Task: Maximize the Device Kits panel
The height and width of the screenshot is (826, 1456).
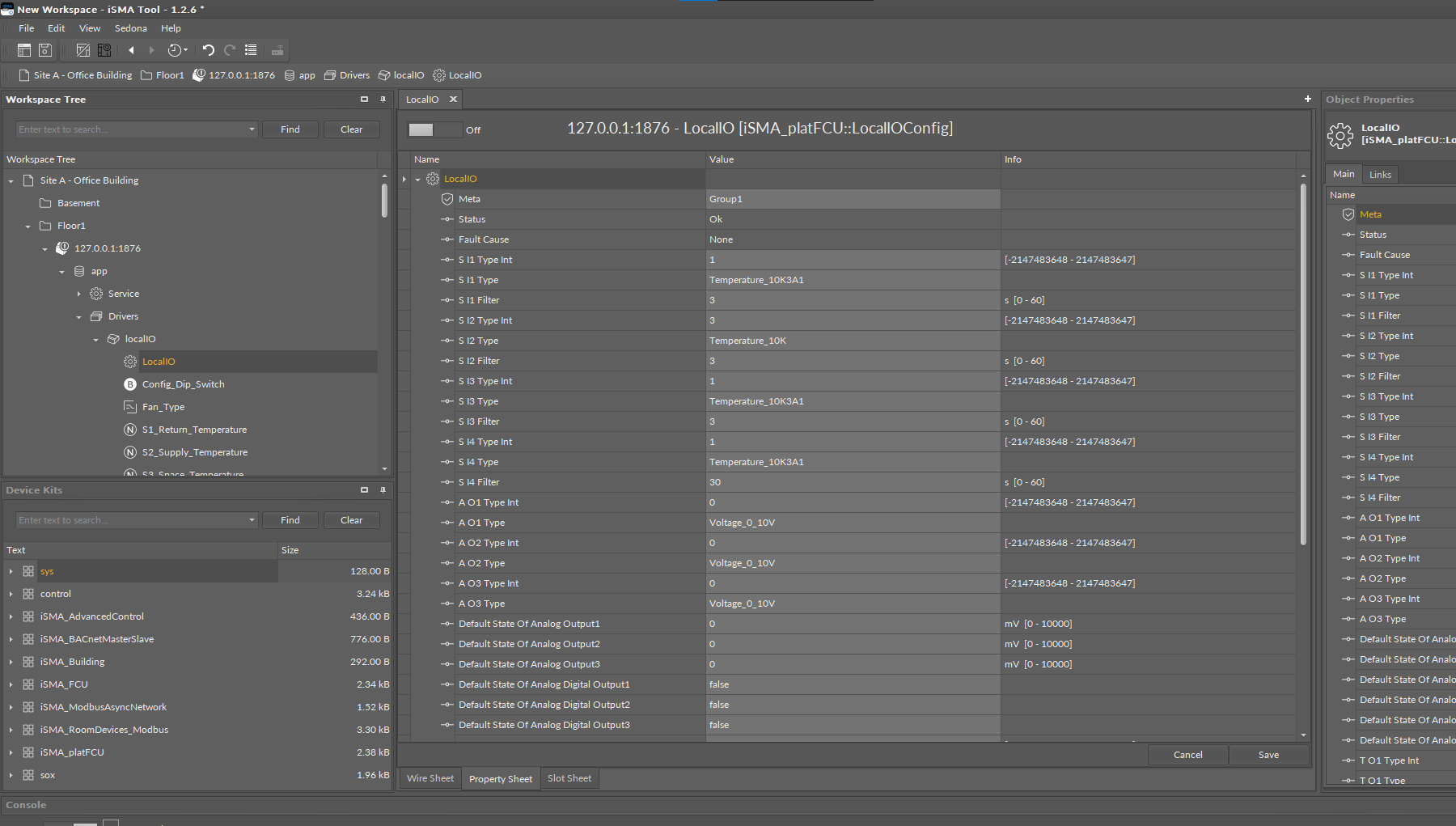Action: [364, 490]
